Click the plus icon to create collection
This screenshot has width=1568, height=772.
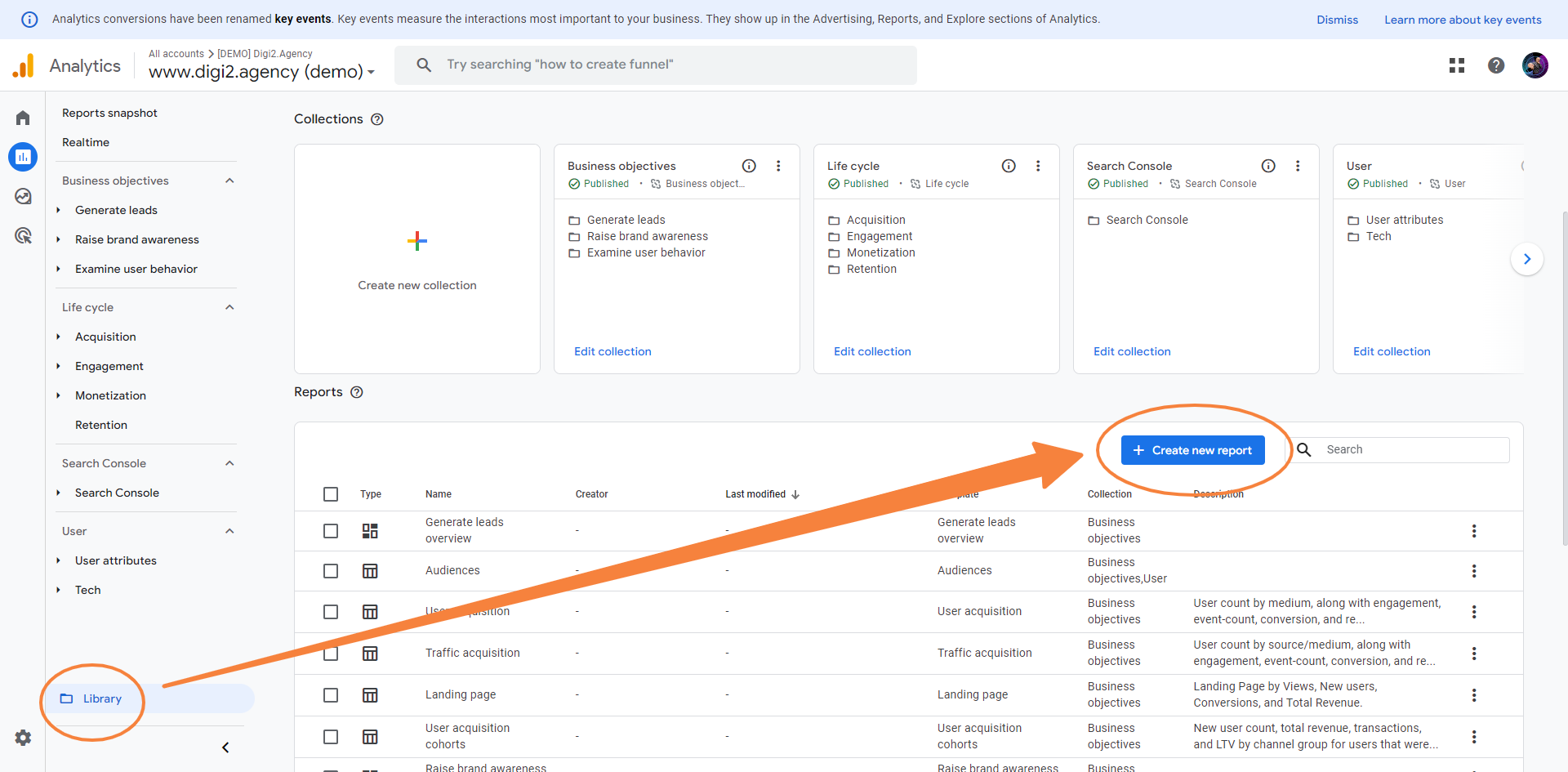417,241
